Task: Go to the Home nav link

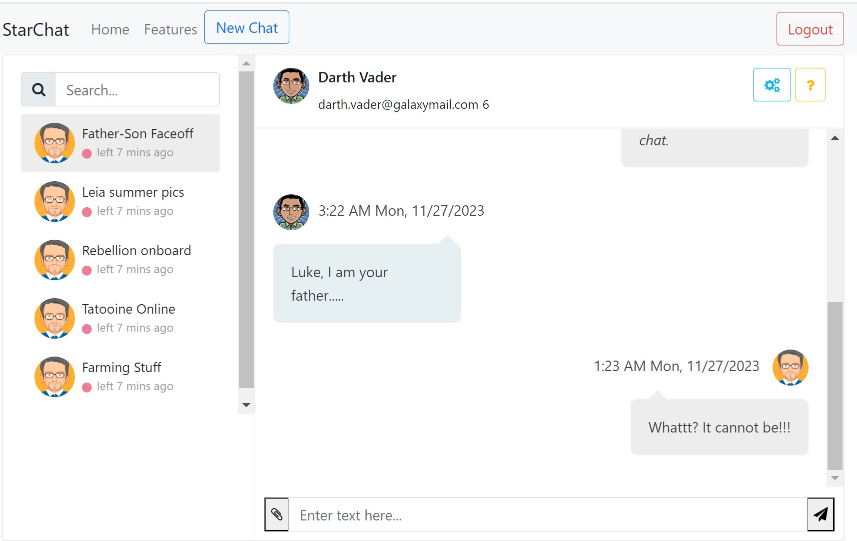Action: (110, 29)
